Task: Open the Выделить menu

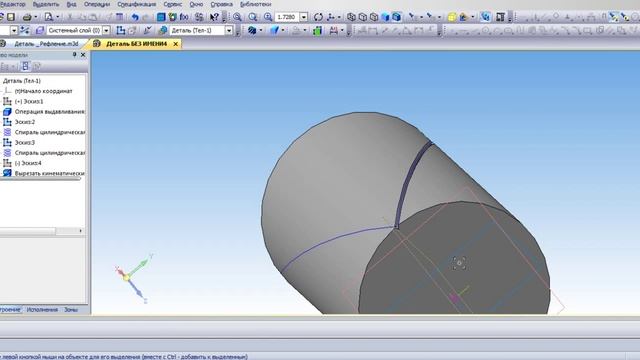Action: coord(46,4)
